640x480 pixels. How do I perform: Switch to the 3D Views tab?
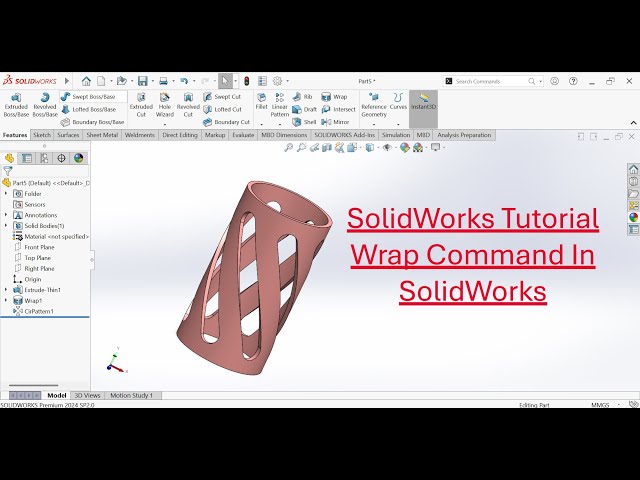(87, 395)
